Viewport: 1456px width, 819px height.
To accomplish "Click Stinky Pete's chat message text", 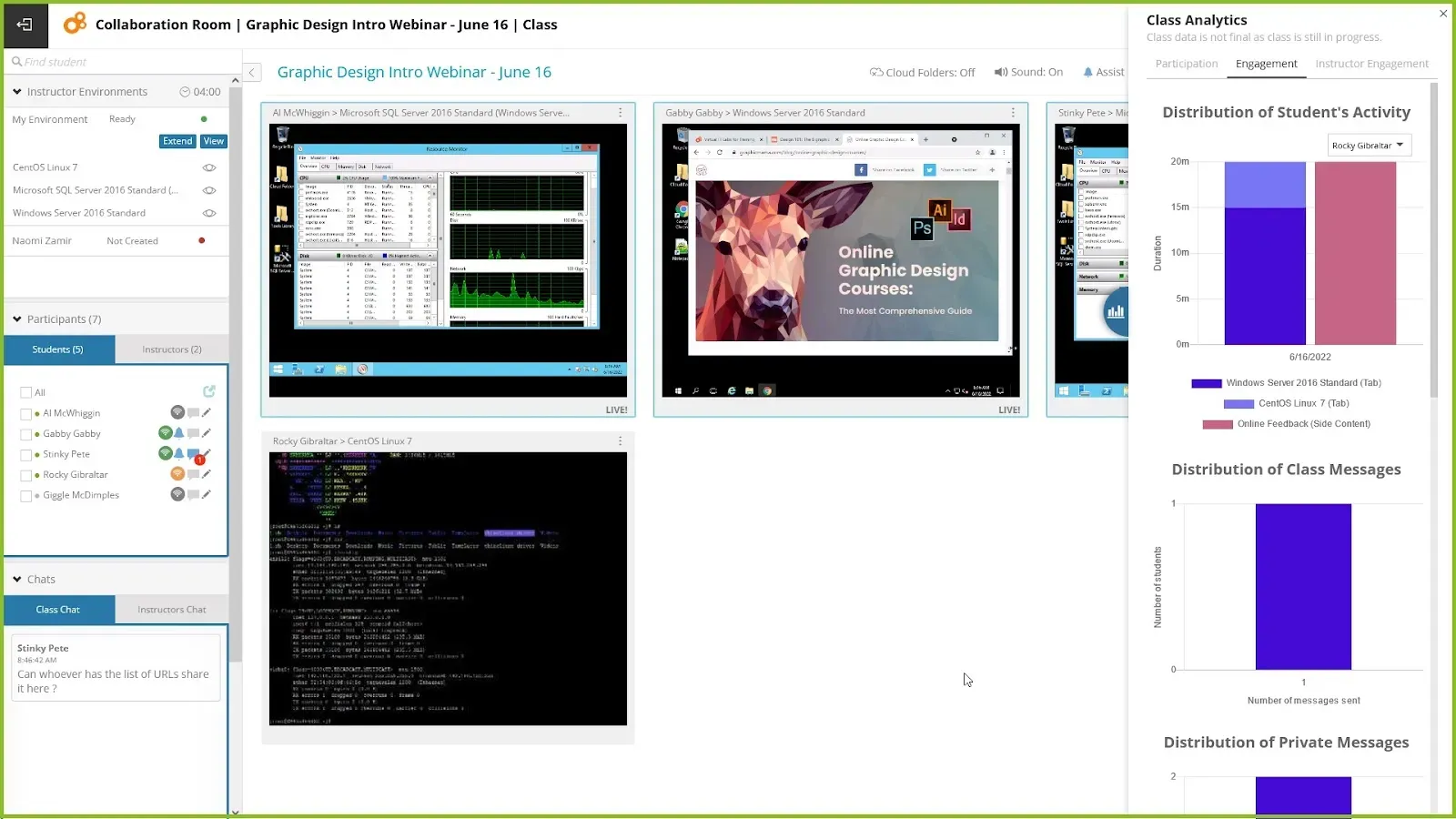I will tap(113, 682).
